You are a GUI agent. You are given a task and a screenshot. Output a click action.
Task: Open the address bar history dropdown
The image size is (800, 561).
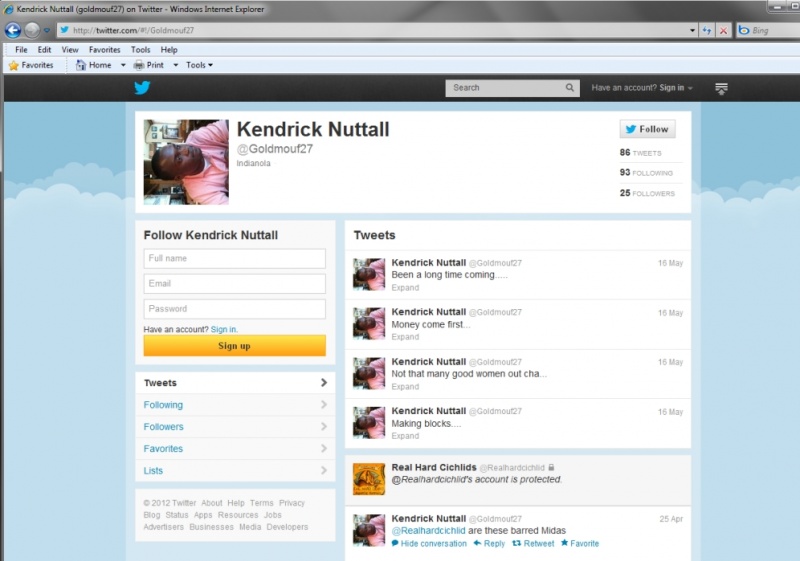click(692, 31)
